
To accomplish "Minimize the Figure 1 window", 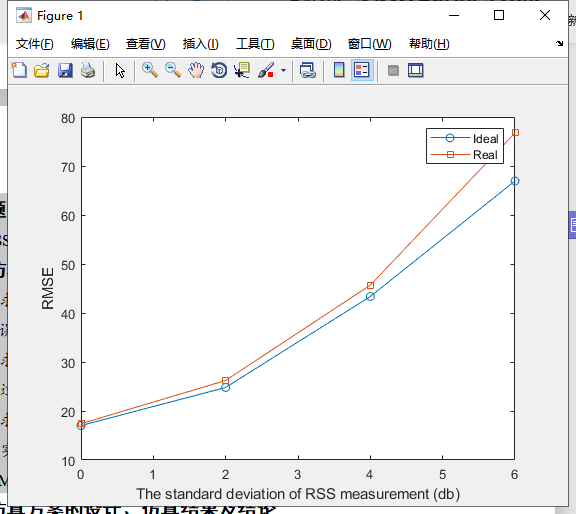I will [x=454, y=15].
